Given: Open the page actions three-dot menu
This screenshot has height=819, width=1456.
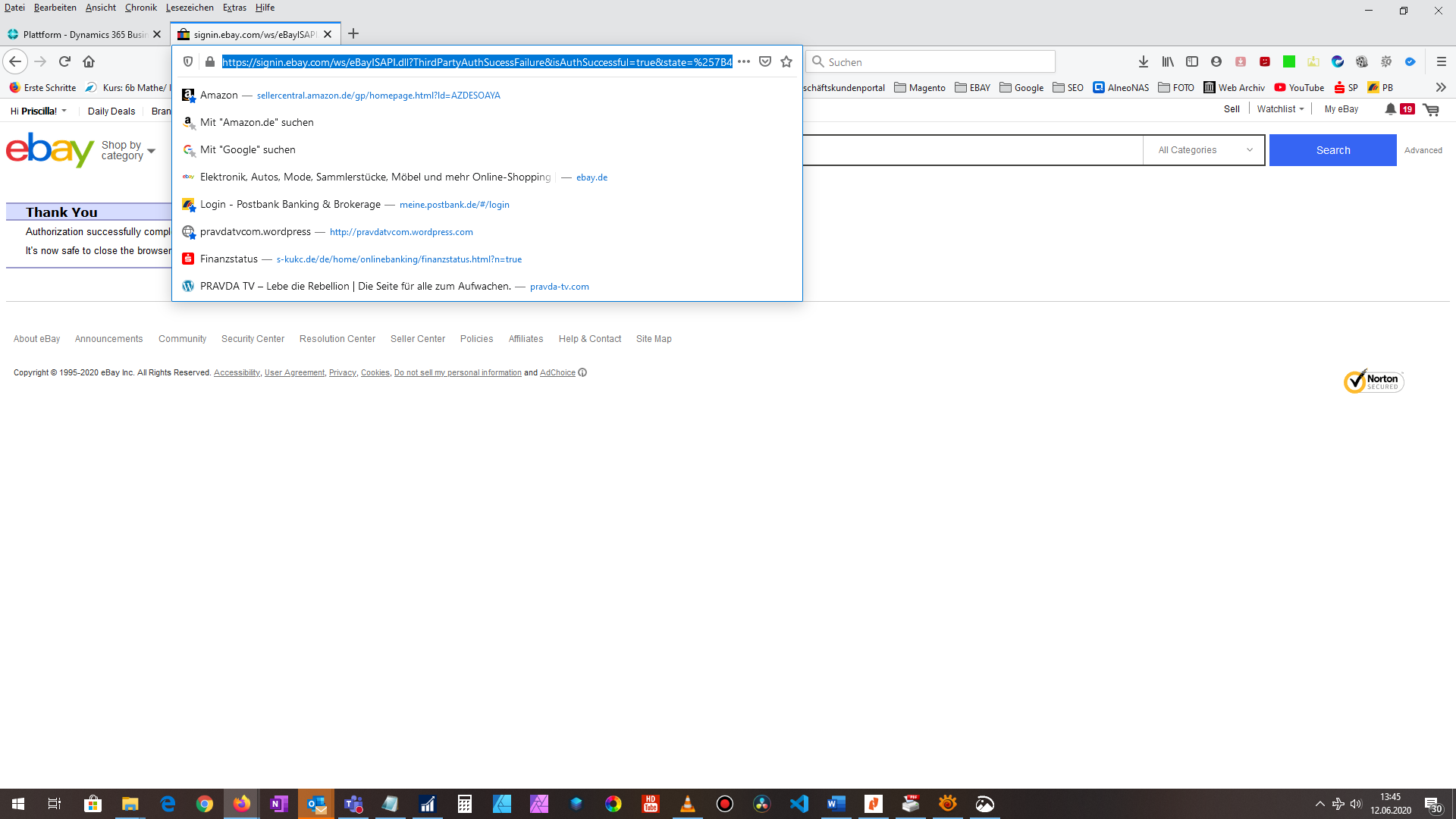Looking at the screenshot, I should pos(744,61).
